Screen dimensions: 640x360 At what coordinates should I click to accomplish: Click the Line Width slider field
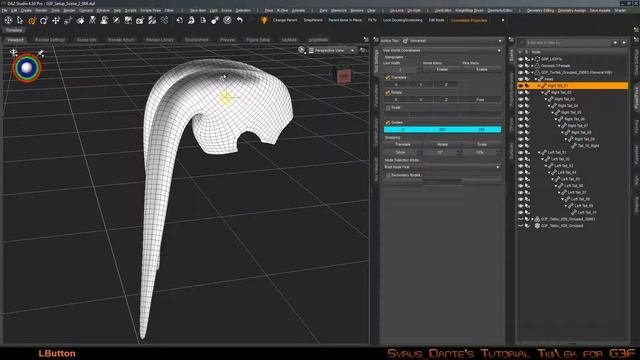click(400, 70)
